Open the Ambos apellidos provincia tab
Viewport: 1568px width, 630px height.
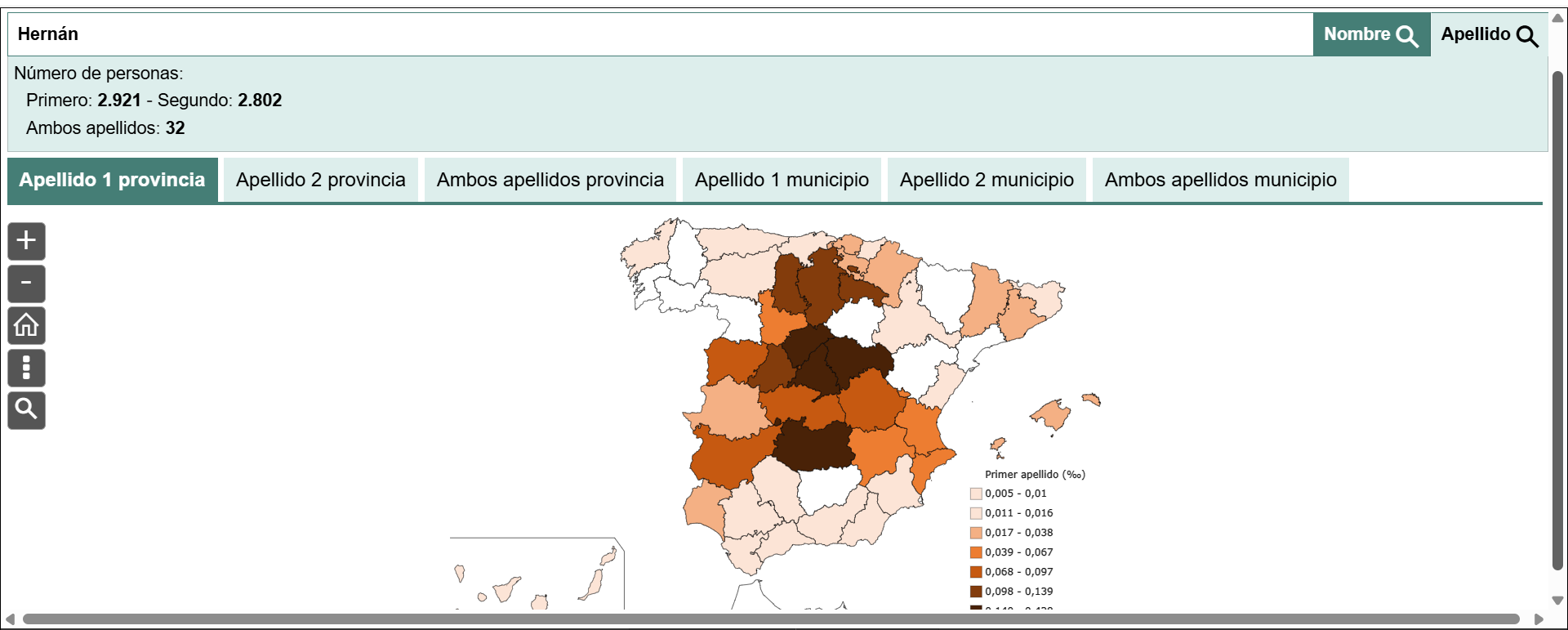[550, 180]
